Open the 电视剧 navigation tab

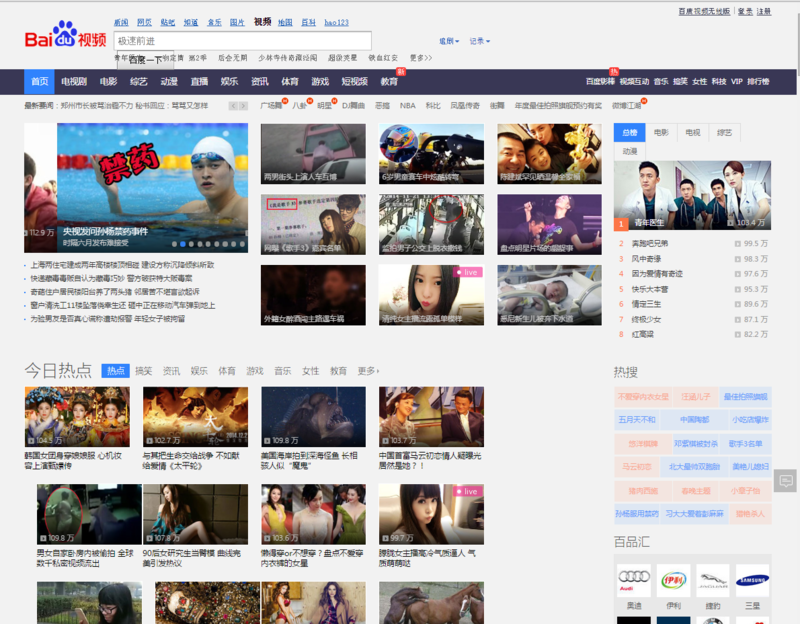coord(74,82)
